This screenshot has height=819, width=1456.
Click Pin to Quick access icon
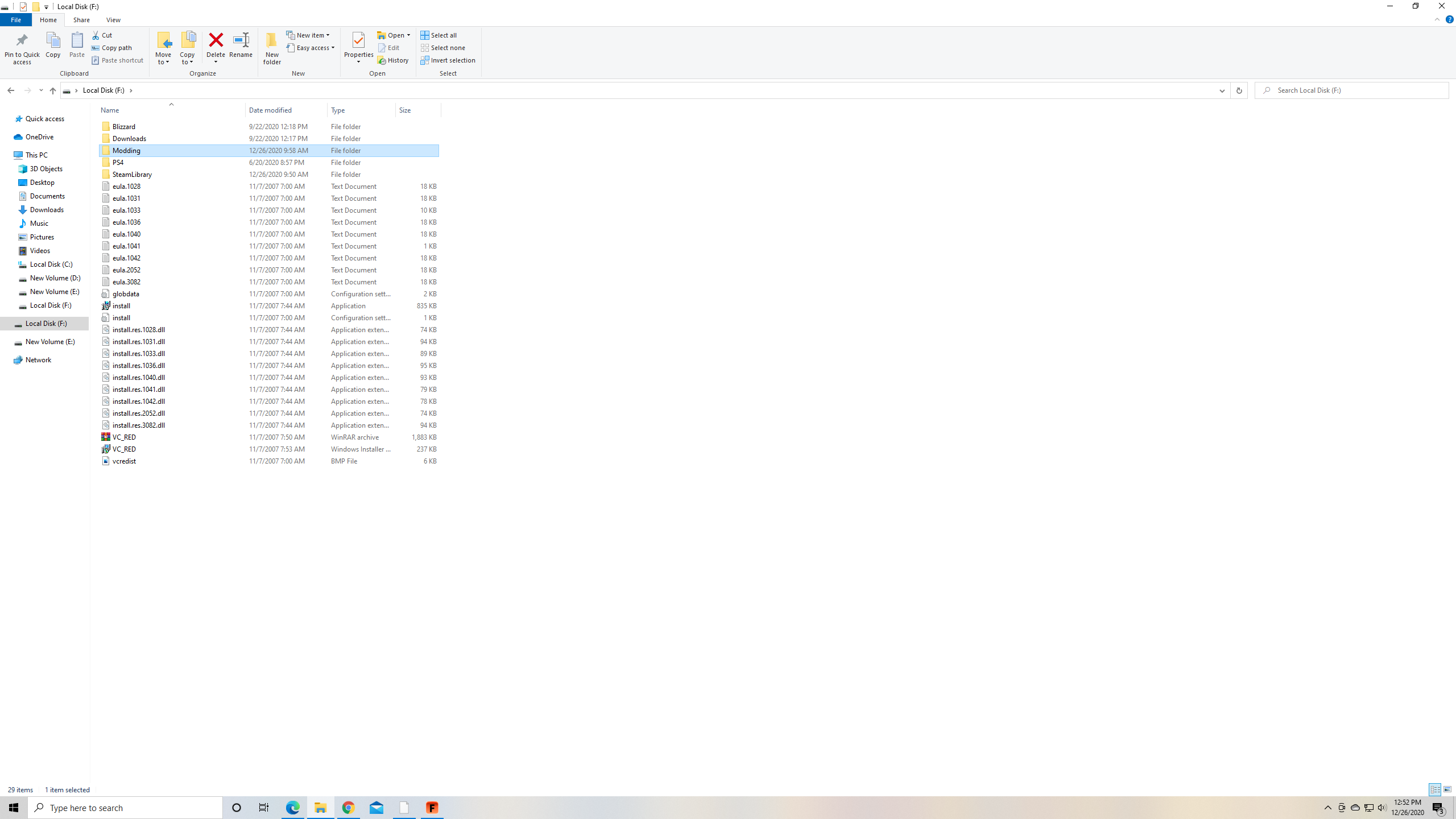click(22, 41)
